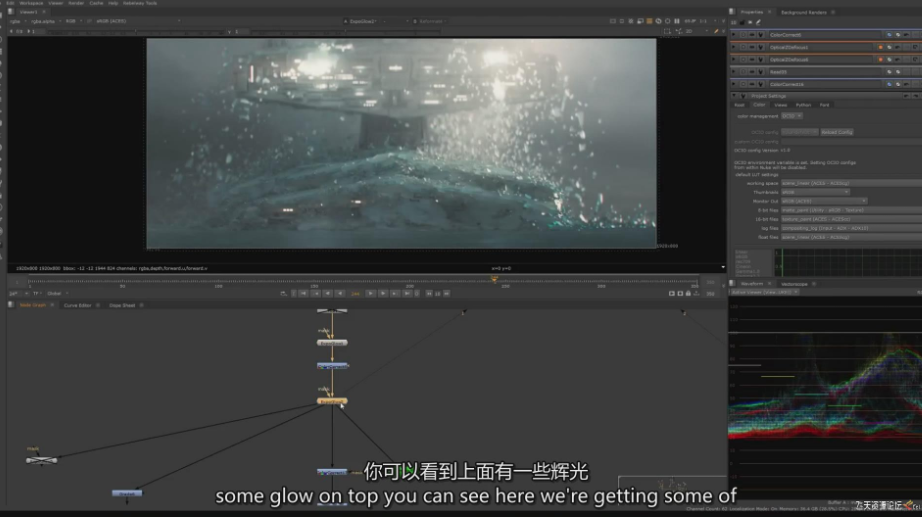Screen dimensions: 922x517
Task: Expand the ColorCorrect16 properties panel
Action: tap(733, 84)
